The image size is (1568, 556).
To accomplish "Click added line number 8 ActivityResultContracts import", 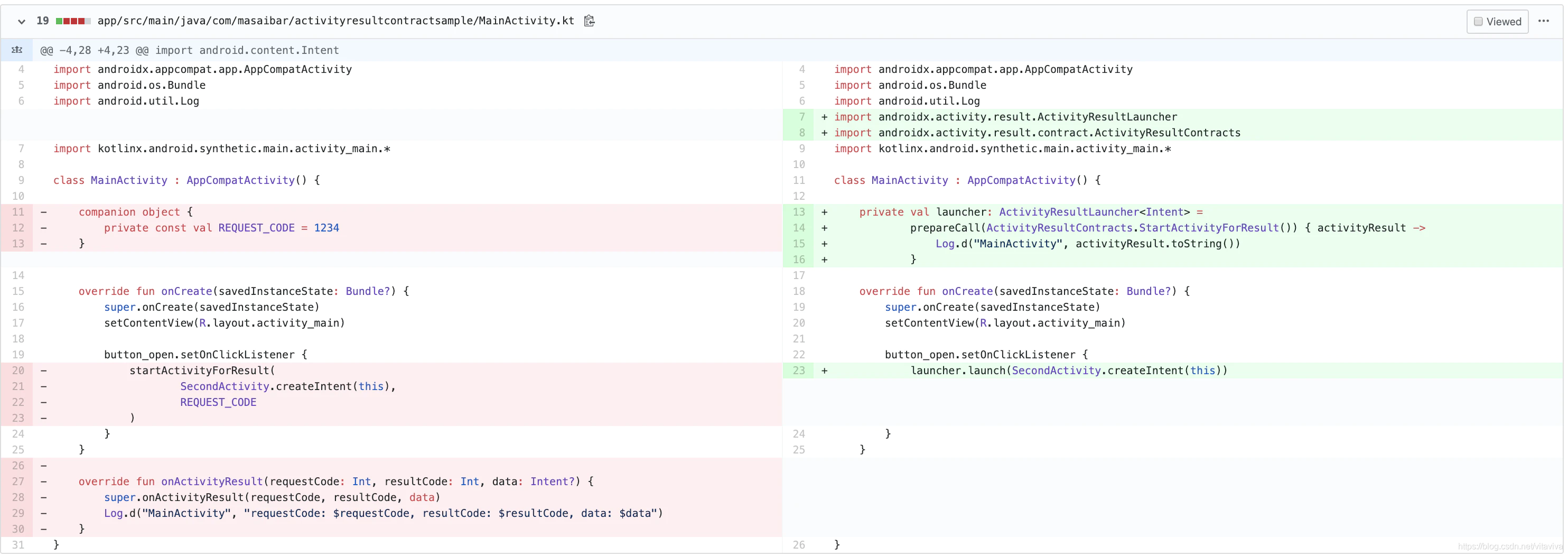I will tap(801, 133).
